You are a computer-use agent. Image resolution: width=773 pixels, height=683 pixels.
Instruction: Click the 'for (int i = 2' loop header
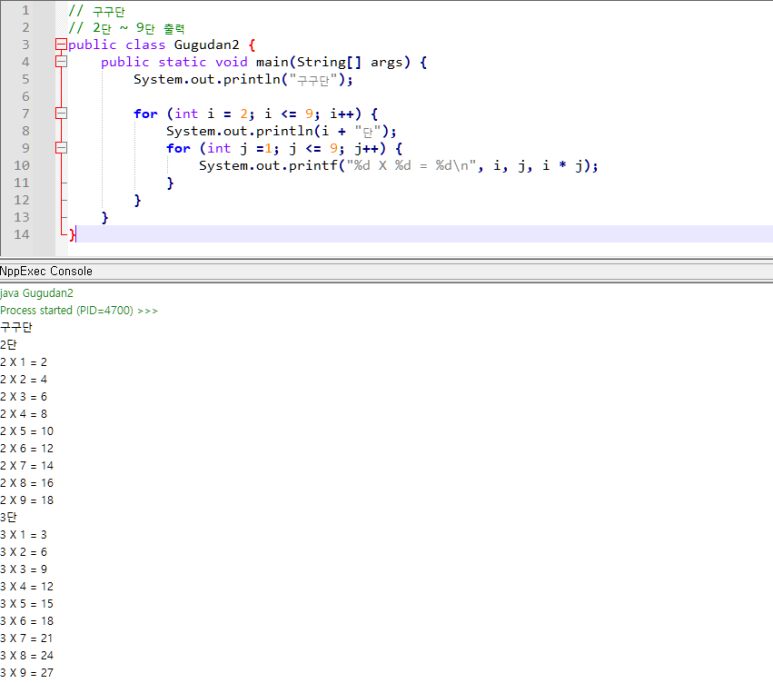coord(256,114)
